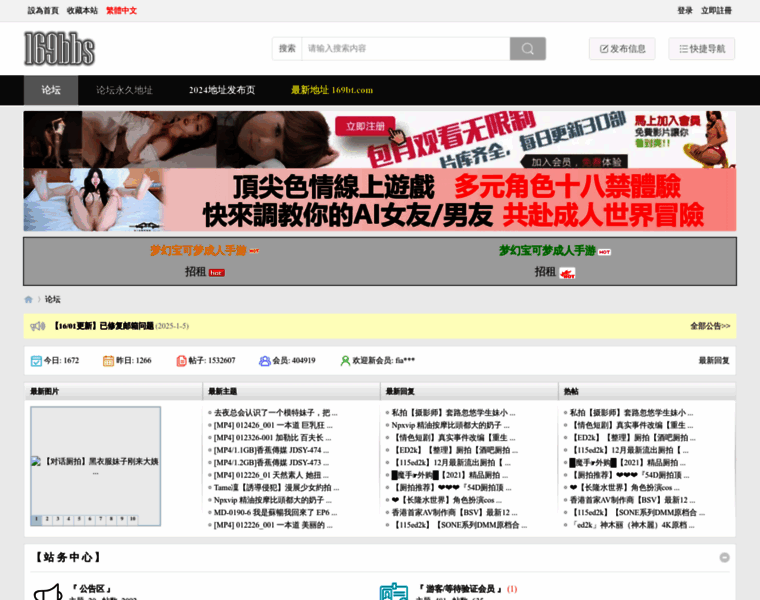Click 收藏本站 in the top bar
Viewport: 760px width, 600px height.
tap(82, 11)
